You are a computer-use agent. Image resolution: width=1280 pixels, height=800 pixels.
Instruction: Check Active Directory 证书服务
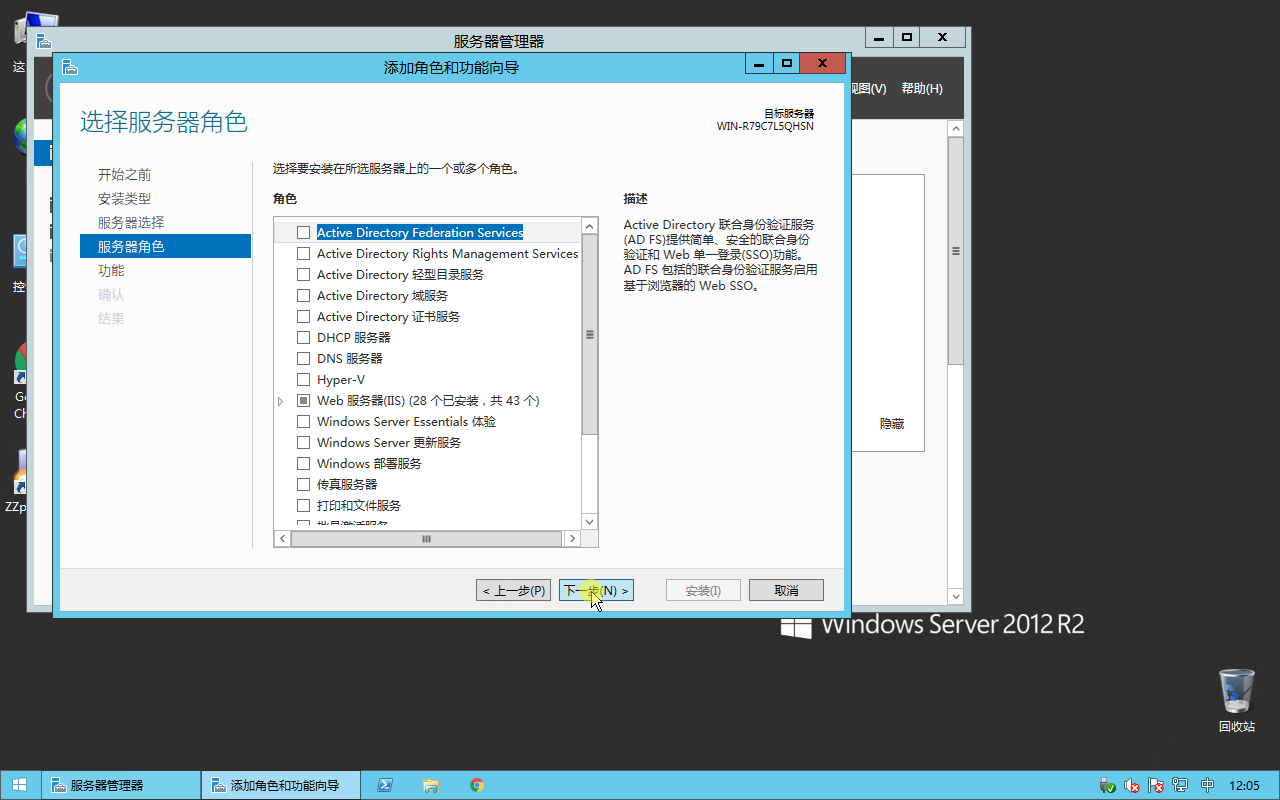pos(304,316)
